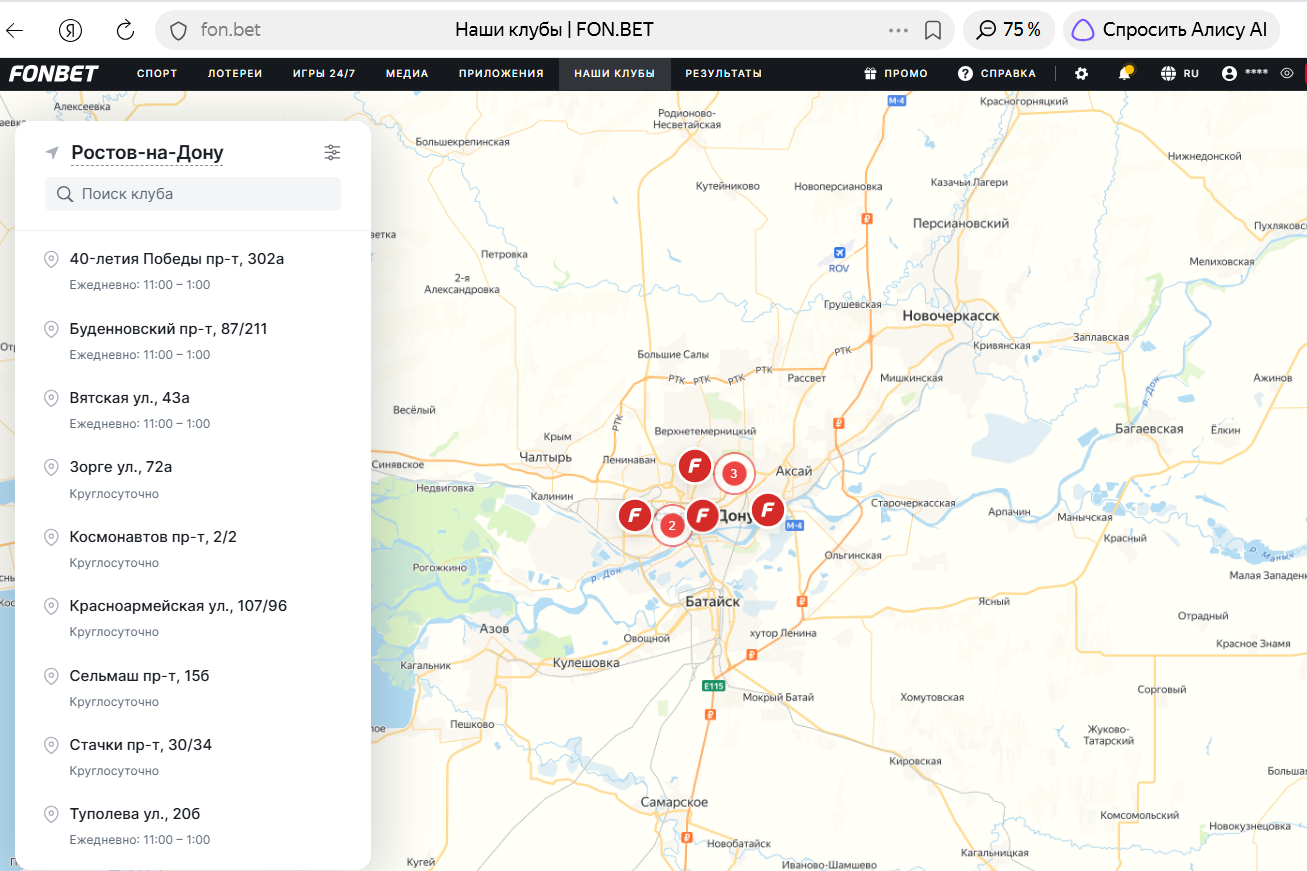
Task: Switch to ПРИЛОЖЕНИЯ page
Action: coord(501,73)
